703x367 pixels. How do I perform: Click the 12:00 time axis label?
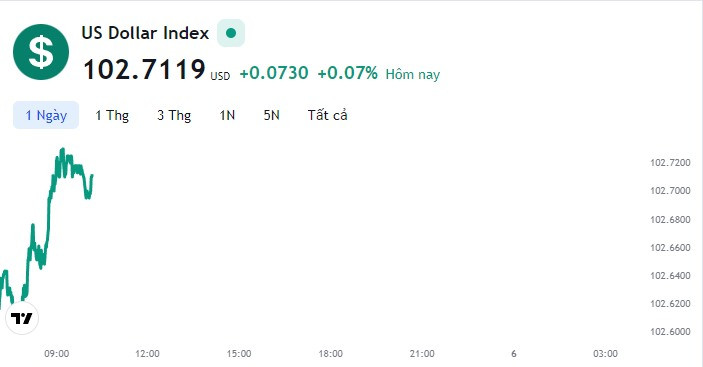tap(148, 354)
